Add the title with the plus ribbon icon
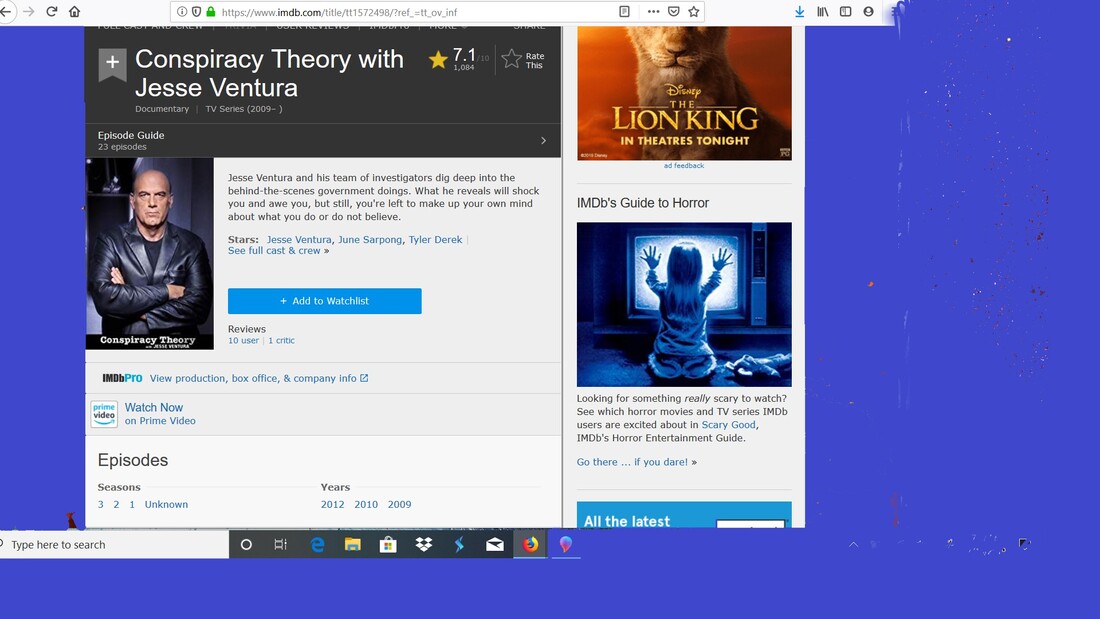Image resolution: width=1100 pixels, height=619 pixels. click(x=112, y=64)
